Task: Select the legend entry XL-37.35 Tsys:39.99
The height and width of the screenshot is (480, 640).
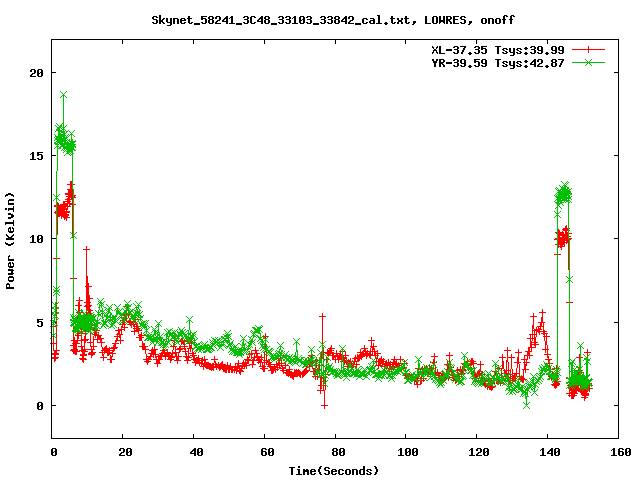Action: click(x=498, y=50)
